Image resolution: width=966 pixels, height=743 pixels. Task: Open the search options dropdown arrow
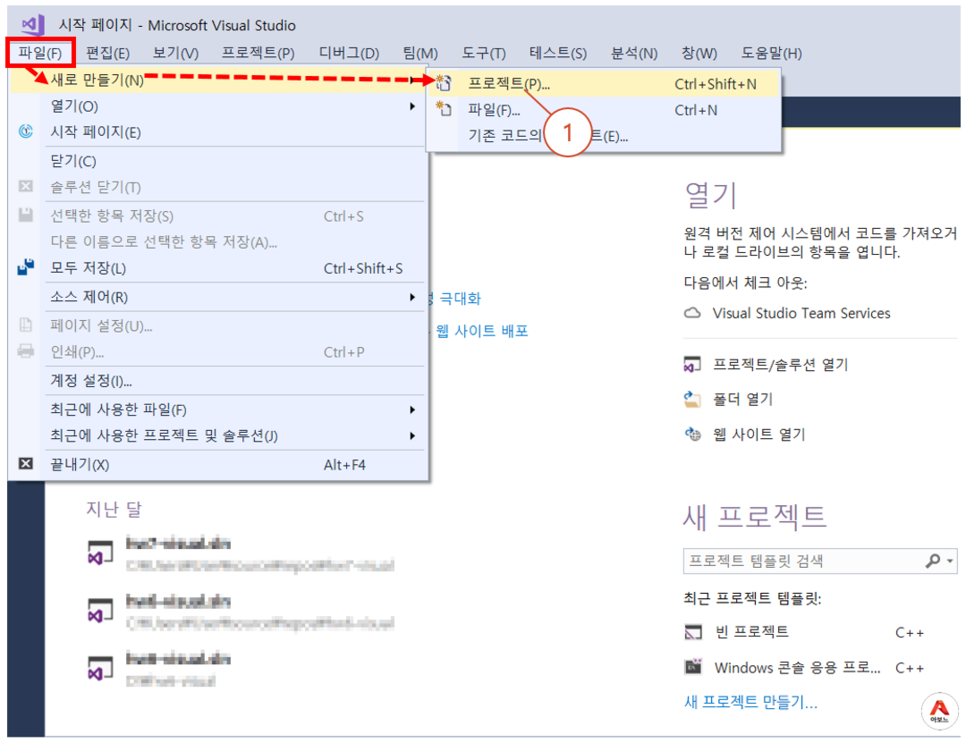pos(951,561)
